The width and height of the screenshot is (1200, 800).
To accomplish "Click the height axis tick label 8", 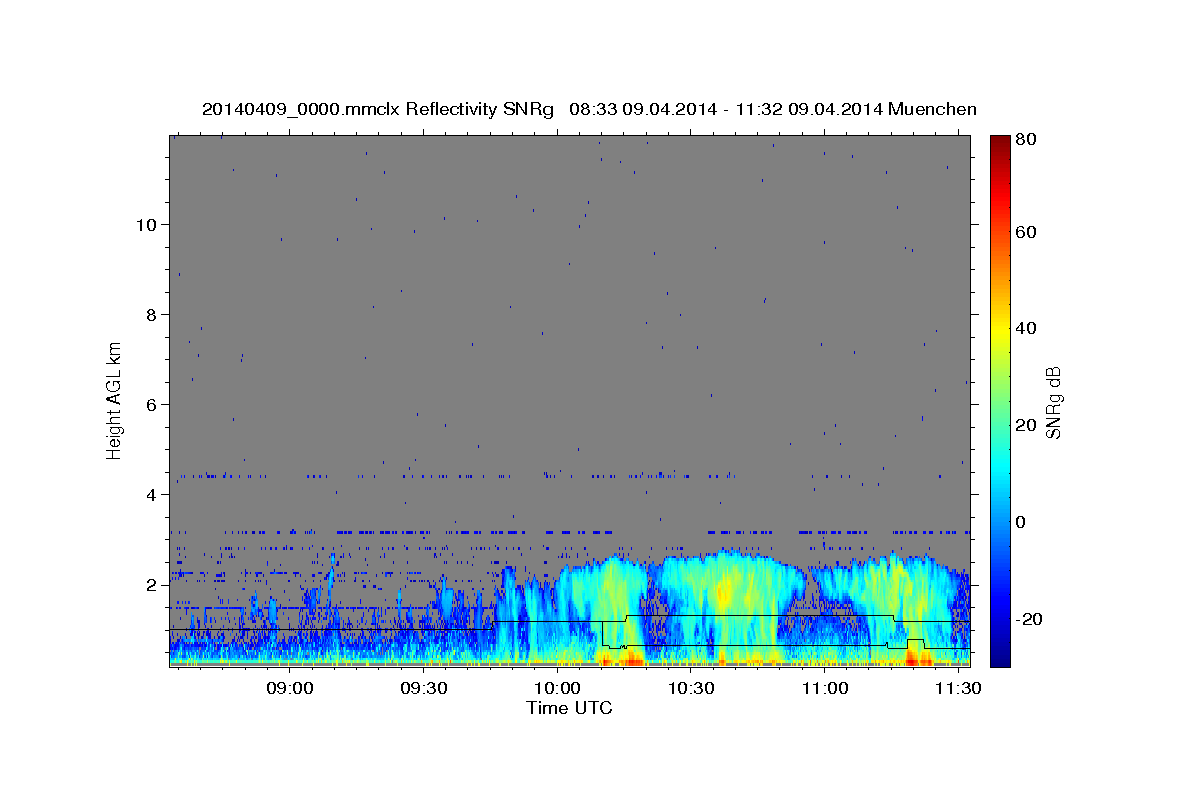I will click(153, 314).
